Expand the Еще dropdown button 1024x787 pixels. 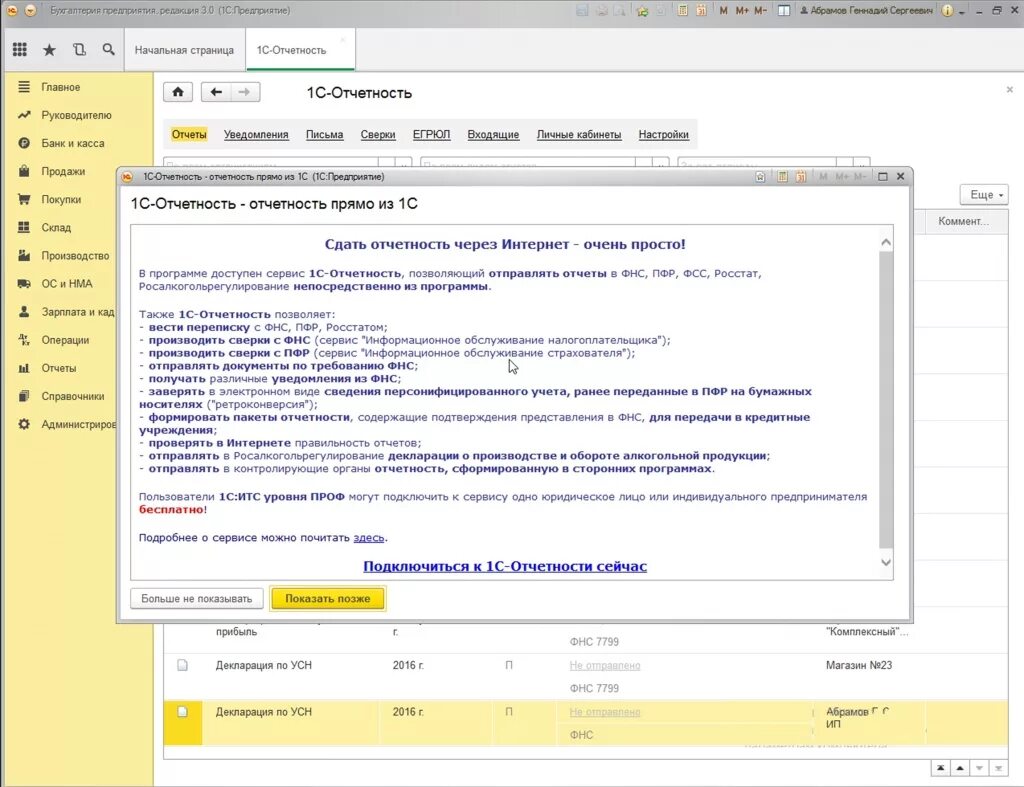tap(984, 195)
